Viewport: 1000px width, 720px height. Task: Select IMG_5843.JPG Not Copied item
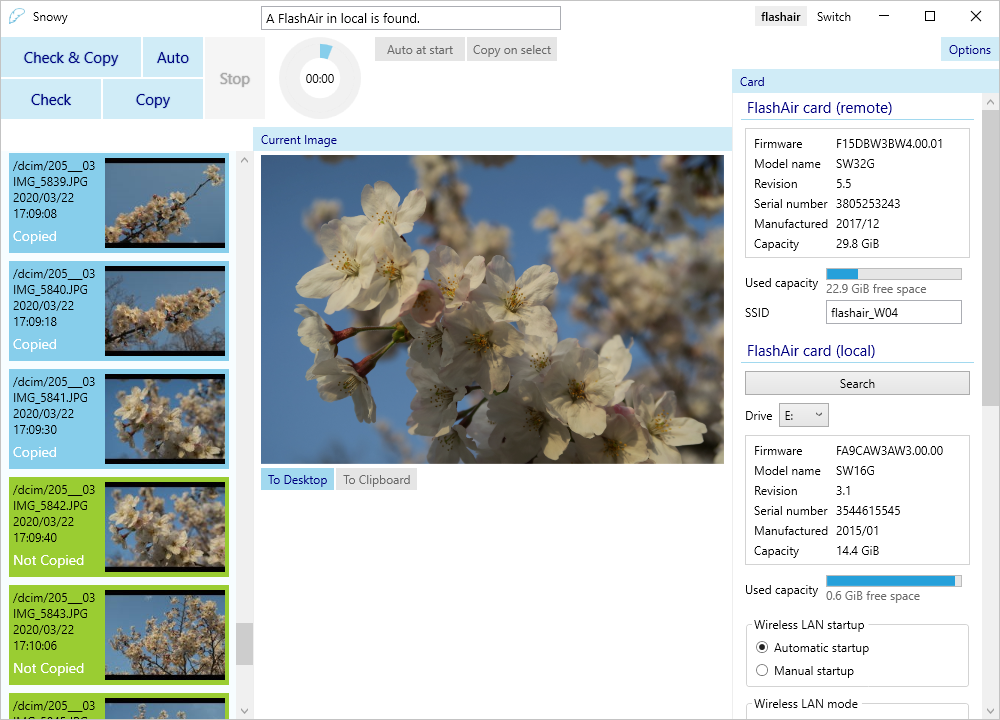(x=119, y=635)
